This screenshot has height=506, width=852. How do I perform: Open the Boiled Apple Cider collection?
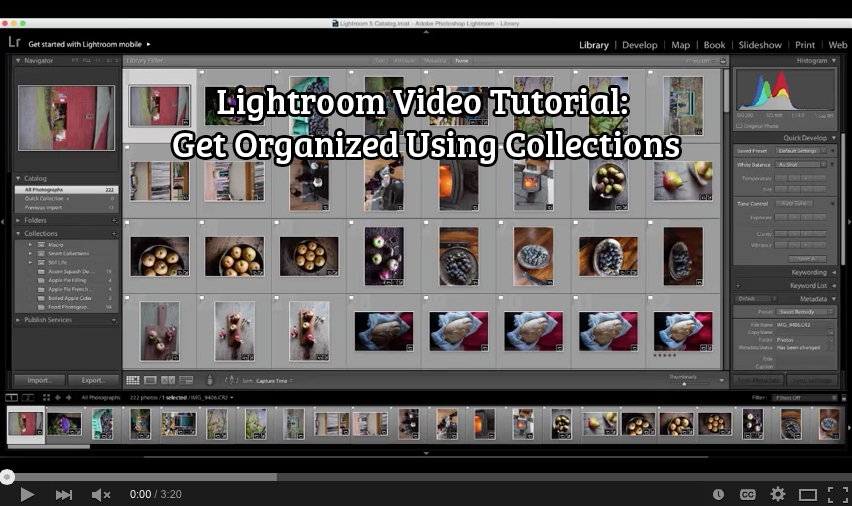(x=71, y=298)
